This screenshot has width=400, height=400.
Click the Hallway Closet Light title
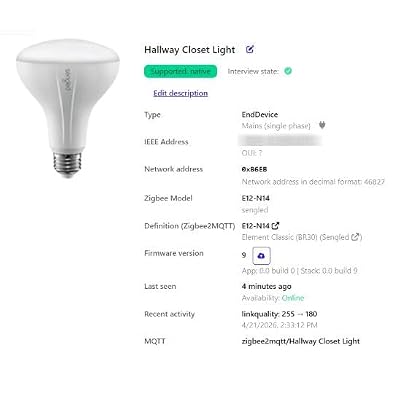pos(190,50)
